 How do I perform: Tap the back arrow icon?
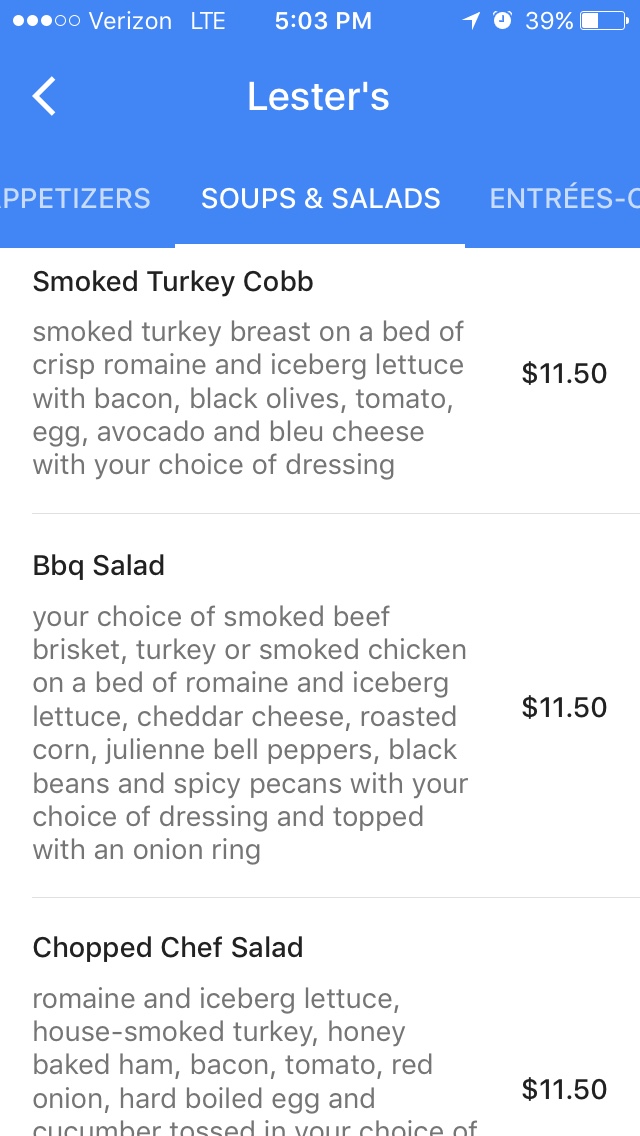[45, 96]
